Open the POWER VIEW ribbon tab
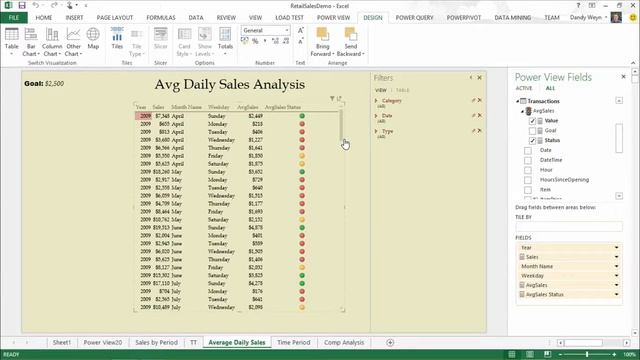Screen dimensions: 640x360 tap(333, 18)
